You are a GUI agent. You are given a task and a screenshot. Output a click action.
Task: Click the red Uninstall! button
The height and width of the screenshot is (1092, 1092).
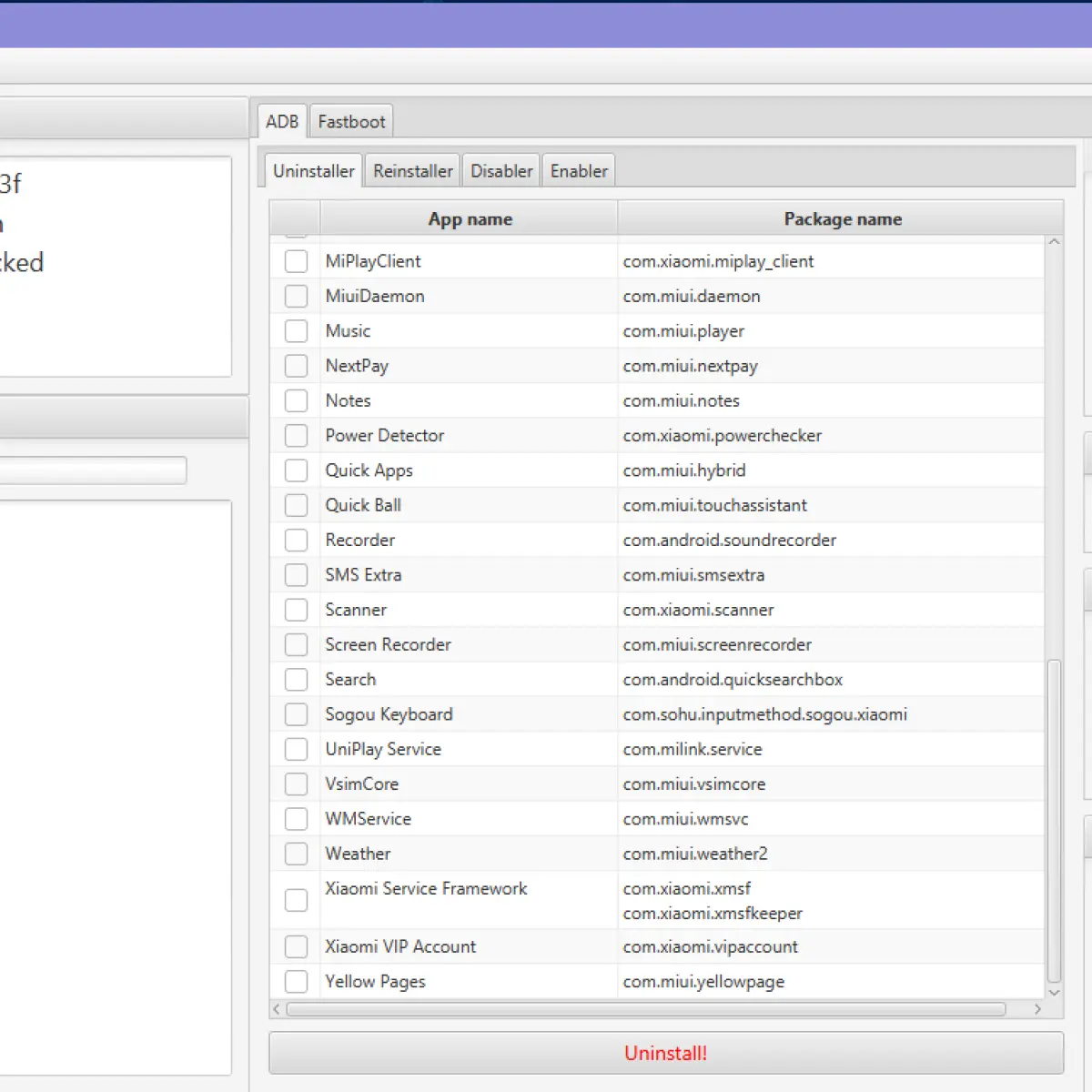tap(666, 1053)
